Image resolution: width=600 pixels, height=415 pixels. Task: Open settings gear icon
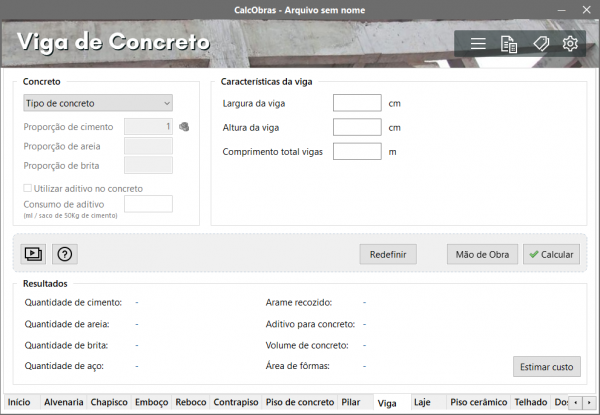[x=570, y=44]
